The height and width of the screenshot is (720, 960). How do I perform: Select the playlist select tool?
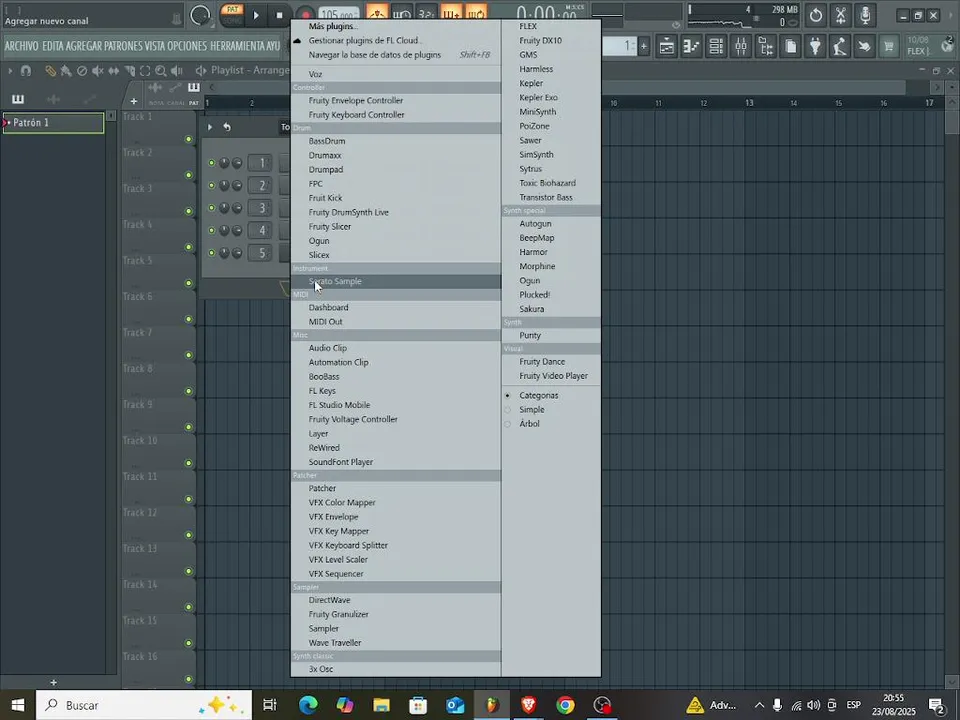(145, 71)
